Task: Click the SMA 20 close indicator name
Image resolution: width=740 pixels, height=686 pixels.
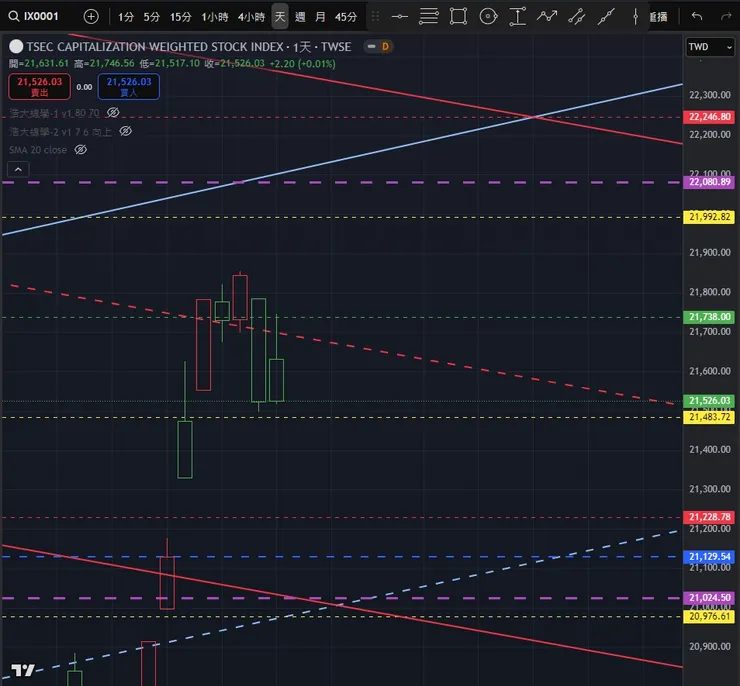Action: [x=38, y=150]
